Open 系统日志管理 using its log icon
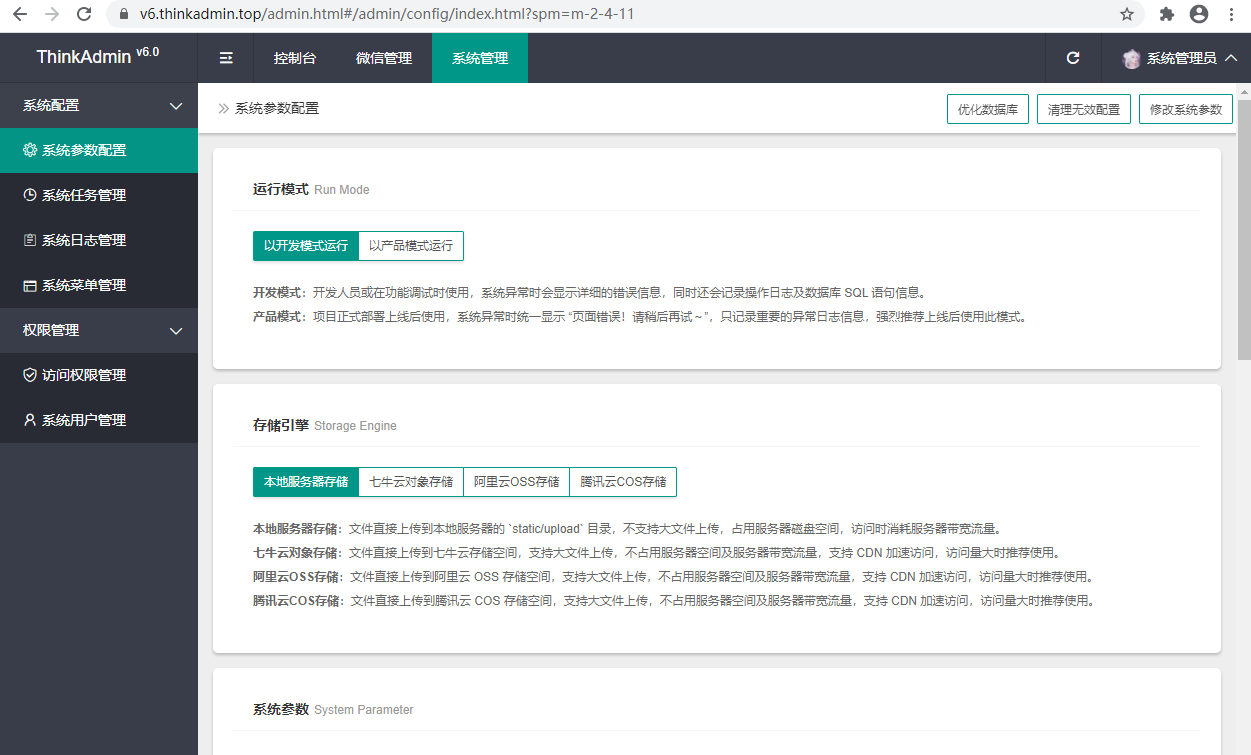Viewport: 1251px width, 755px height. pyautogui.click(x=32, y=240)
